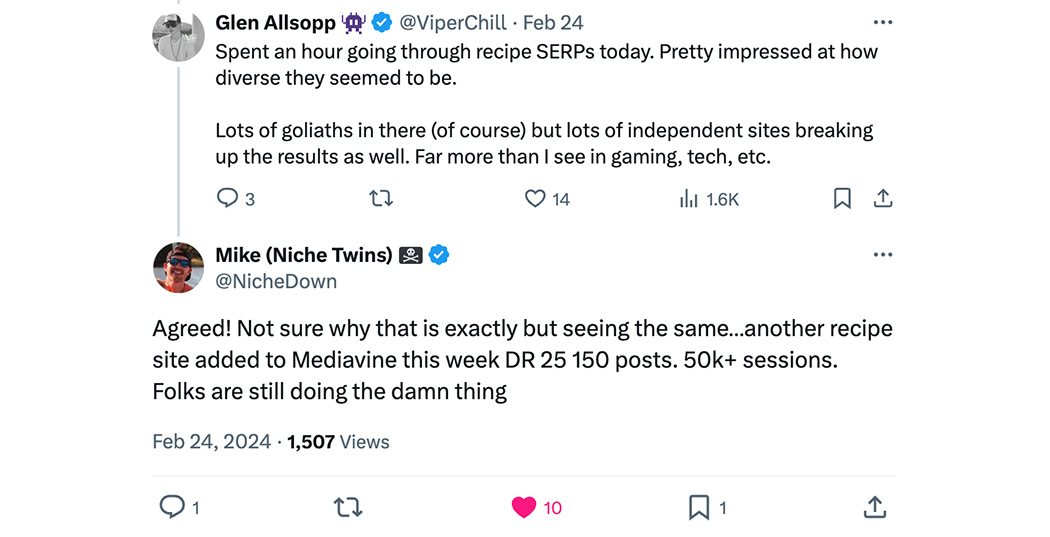Open the @NicheDown handle link
Image resolution: width=1050 pixels, height=537 pixels.
coord(276,281)
